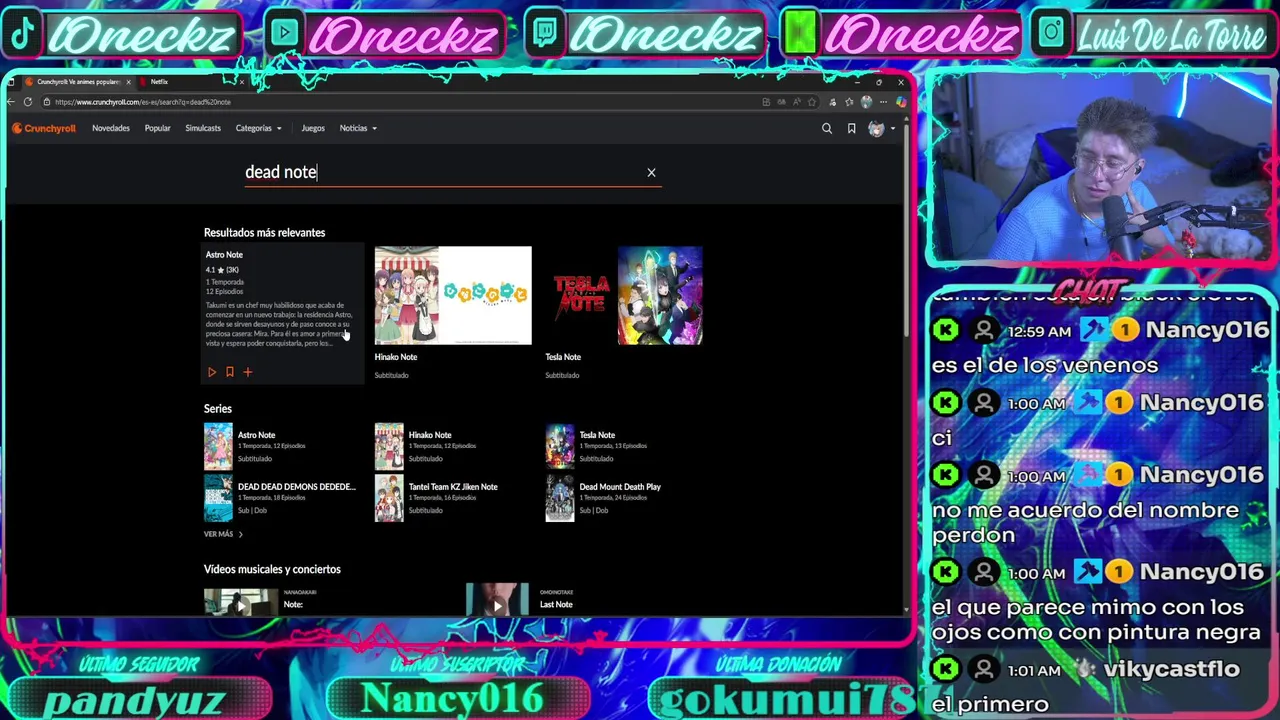
Task: Play the "Last Note" music video thumbnail
Action: pyautogui.click(x=498, y=600)
